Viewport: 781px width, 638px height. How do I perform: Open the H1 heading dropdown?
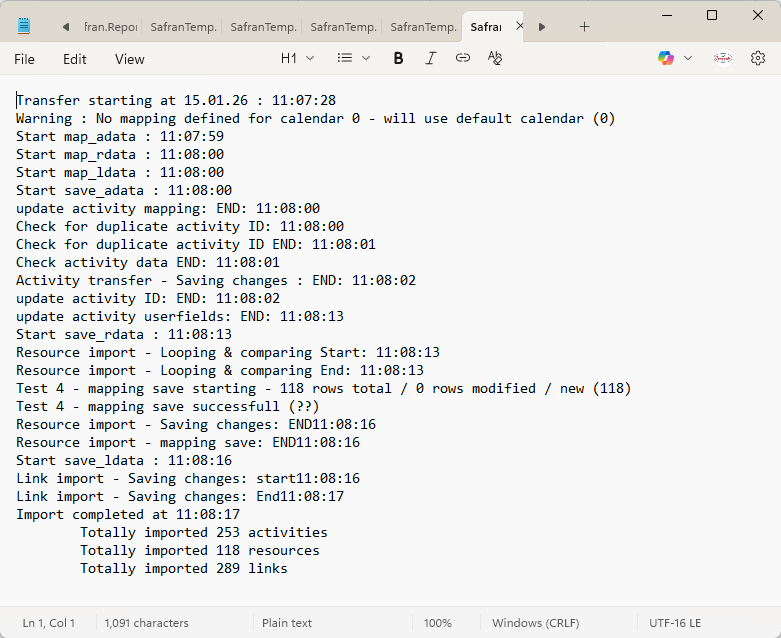pos(297,58)
